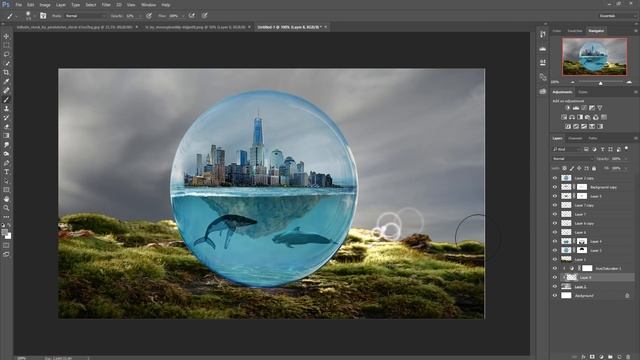Open the Image menu

tap(45, 5)
